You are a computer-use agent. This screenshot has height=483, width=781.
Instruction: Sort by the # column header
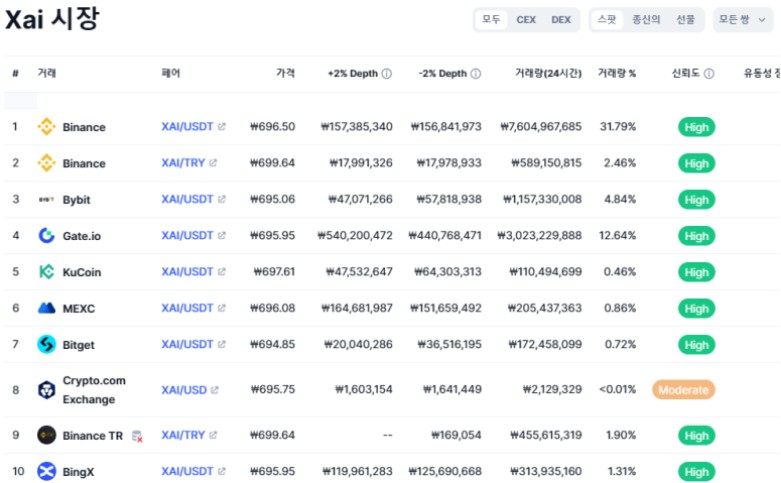pos(15,73)
